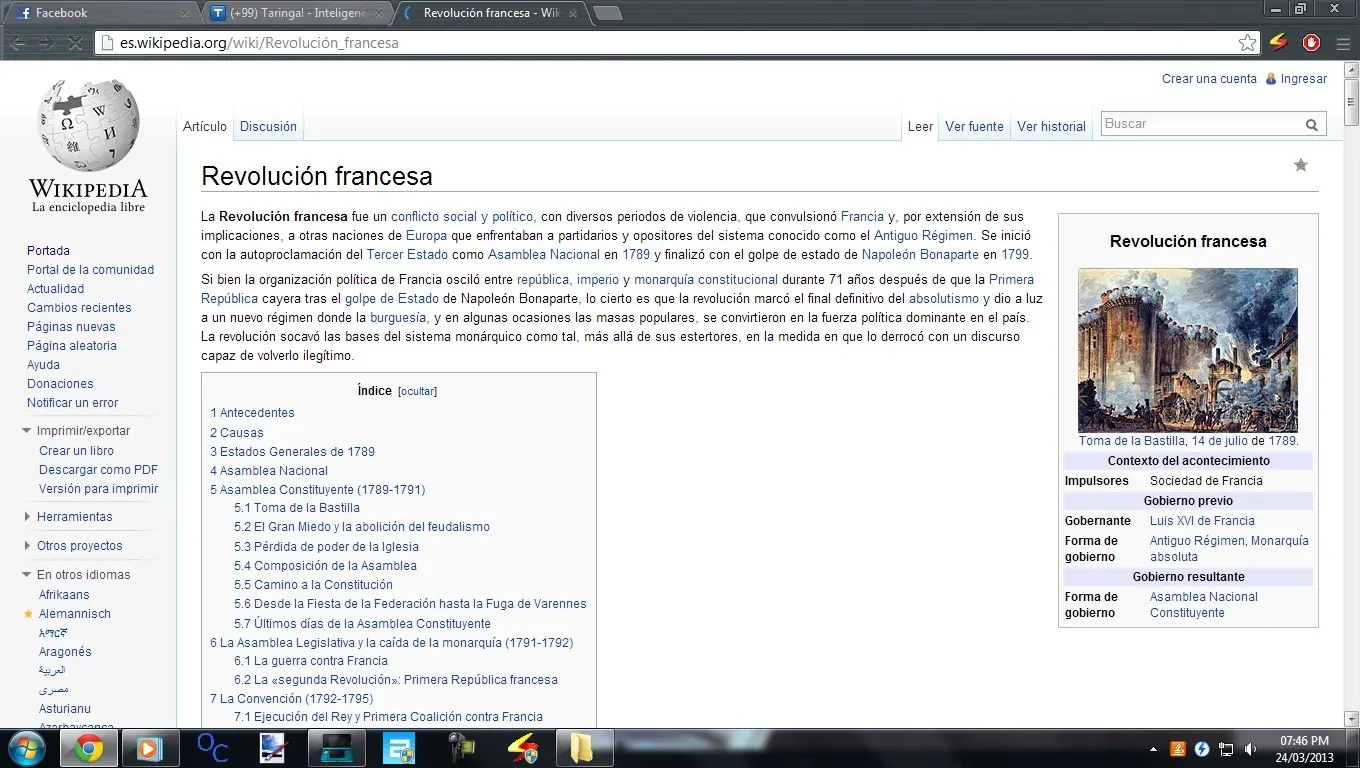
Task: Select the Artículo tab
Action: click(x=205, y=127)
